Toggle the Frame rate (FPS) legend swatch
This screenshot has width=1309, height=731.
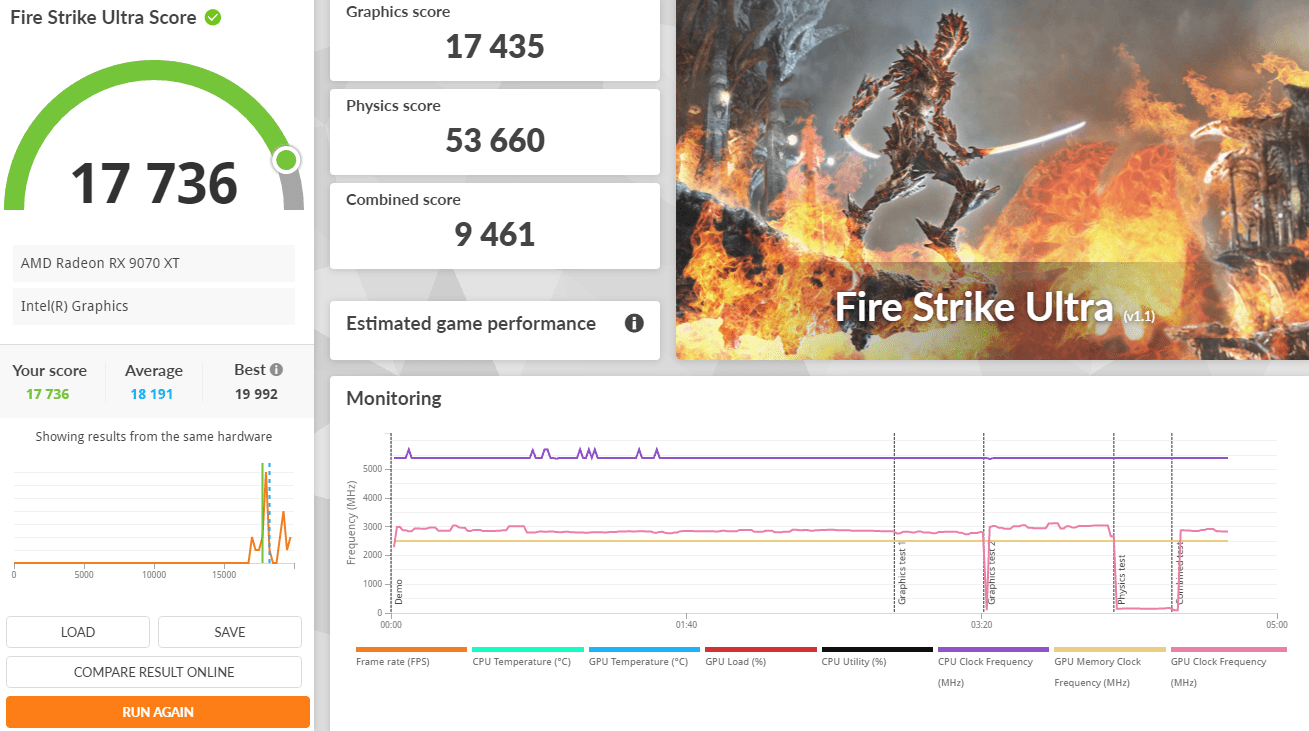(411, 649)
